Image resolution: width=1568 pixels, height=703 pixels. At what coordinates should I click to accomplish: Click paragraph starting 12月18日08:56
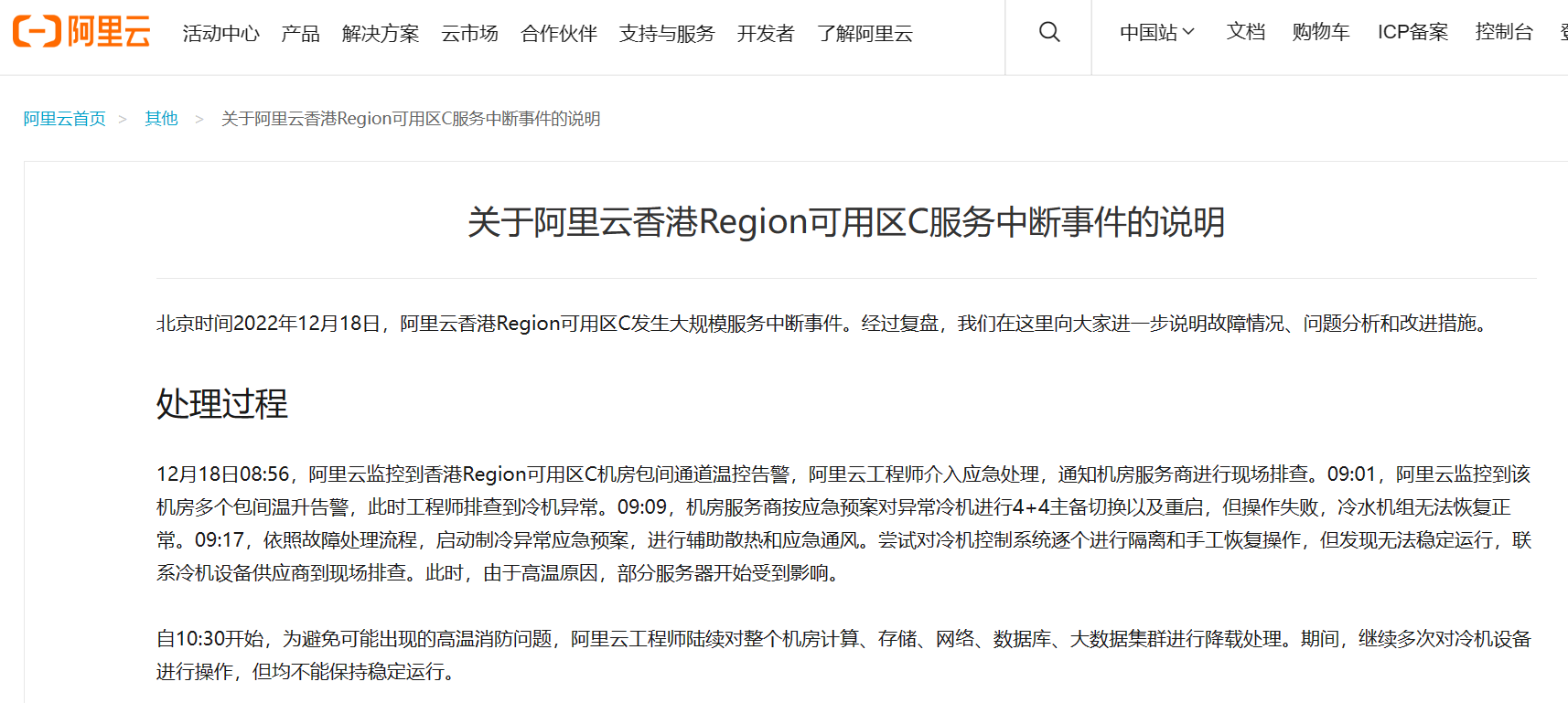[x=843, y=524]
